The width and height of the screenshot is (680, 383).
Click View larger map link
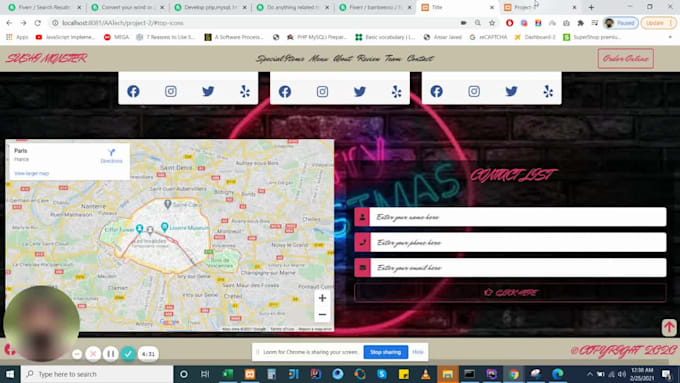[x=32, y=173]
